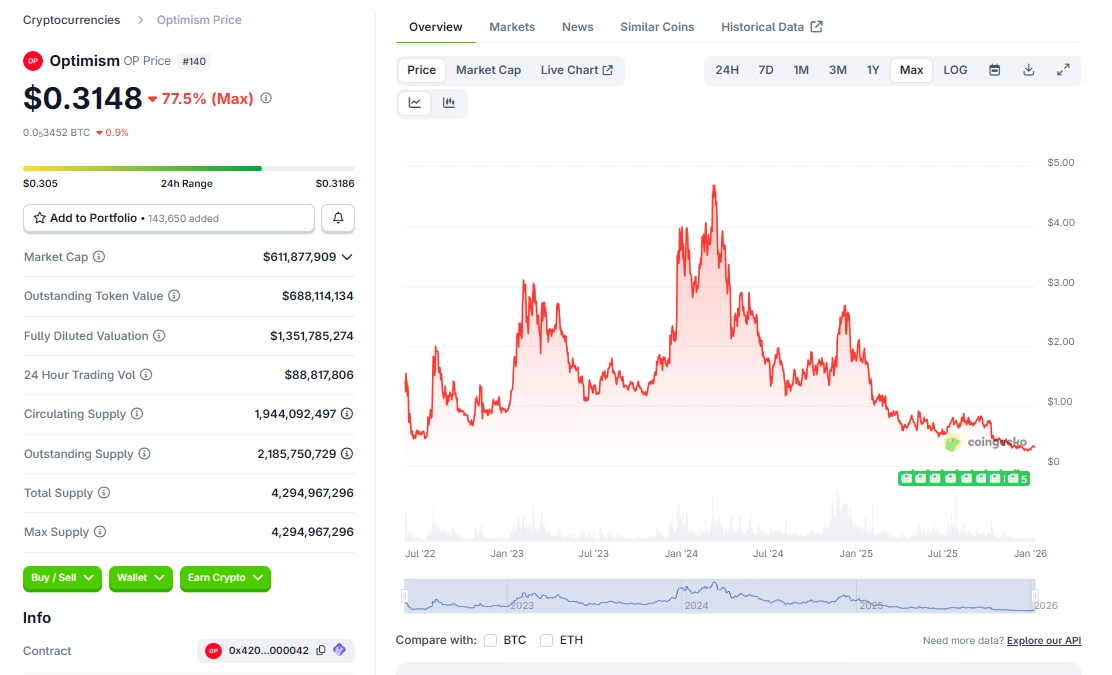
Task: Expand the chart to fullscreen
Action: click(x=1063, y=70)
